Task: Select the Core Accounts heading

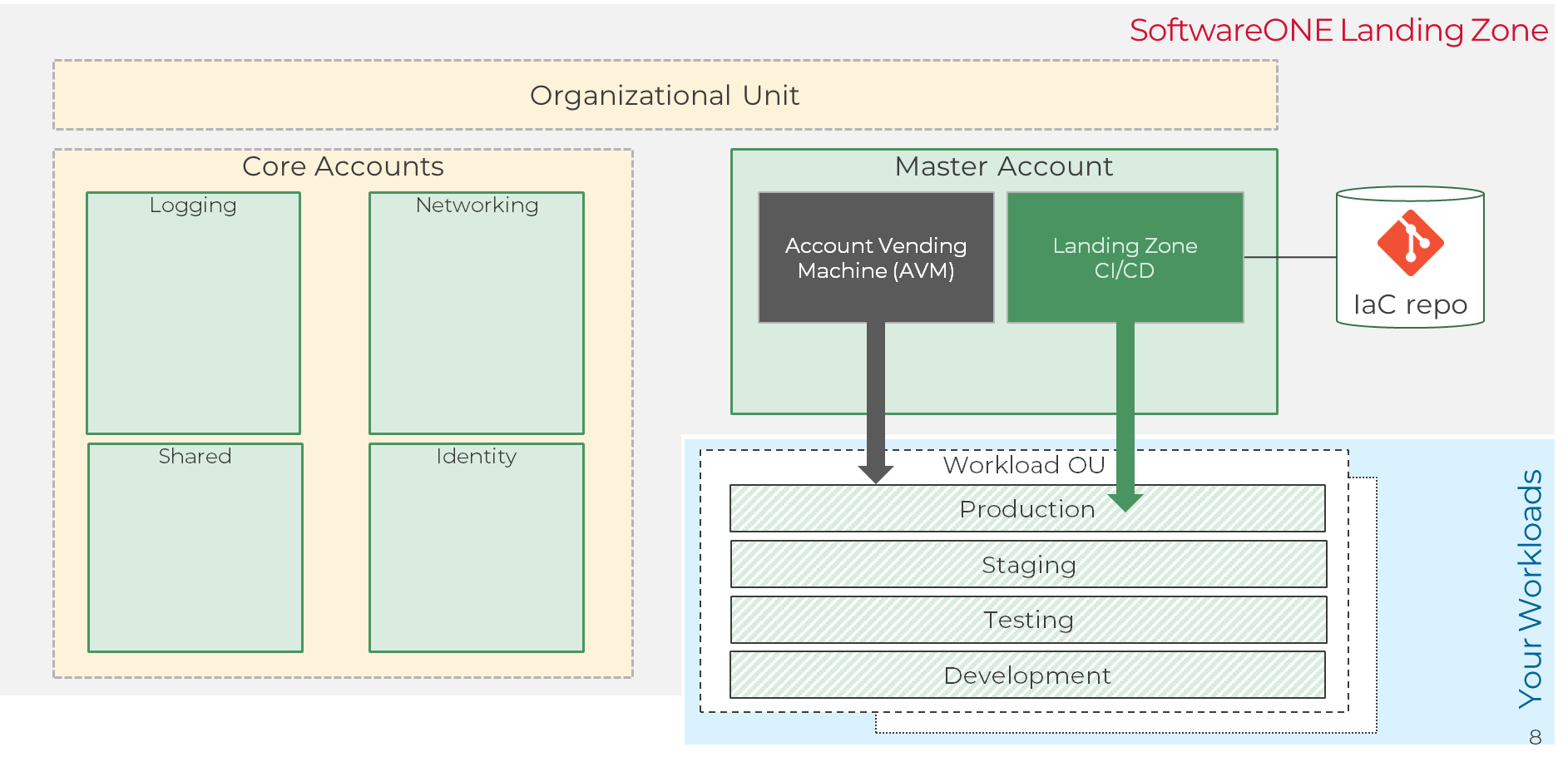Action: [x=343, y=166]
